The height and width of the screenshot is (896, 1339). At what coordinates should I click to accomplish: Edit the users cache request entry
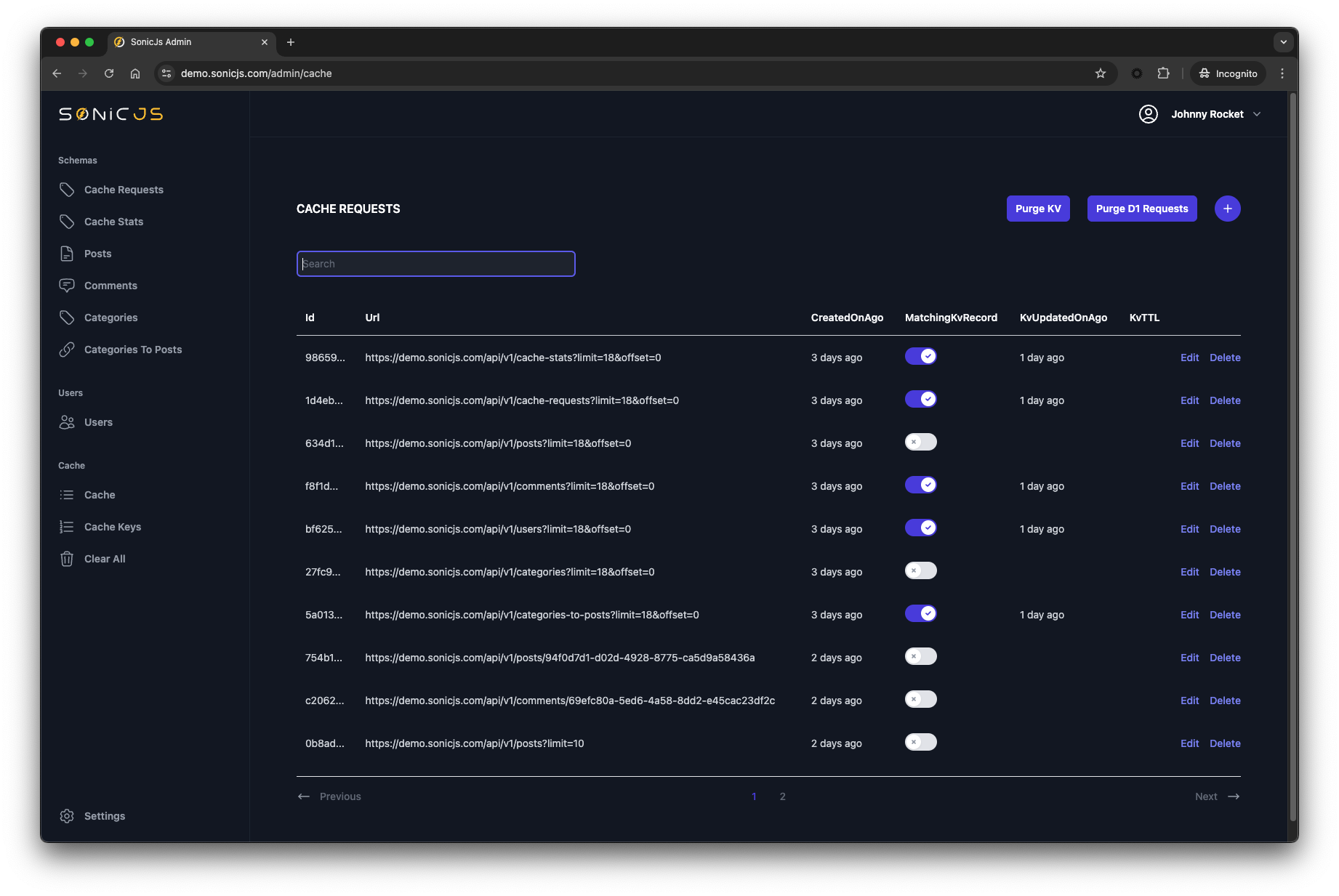click(x=1189, y=528)
